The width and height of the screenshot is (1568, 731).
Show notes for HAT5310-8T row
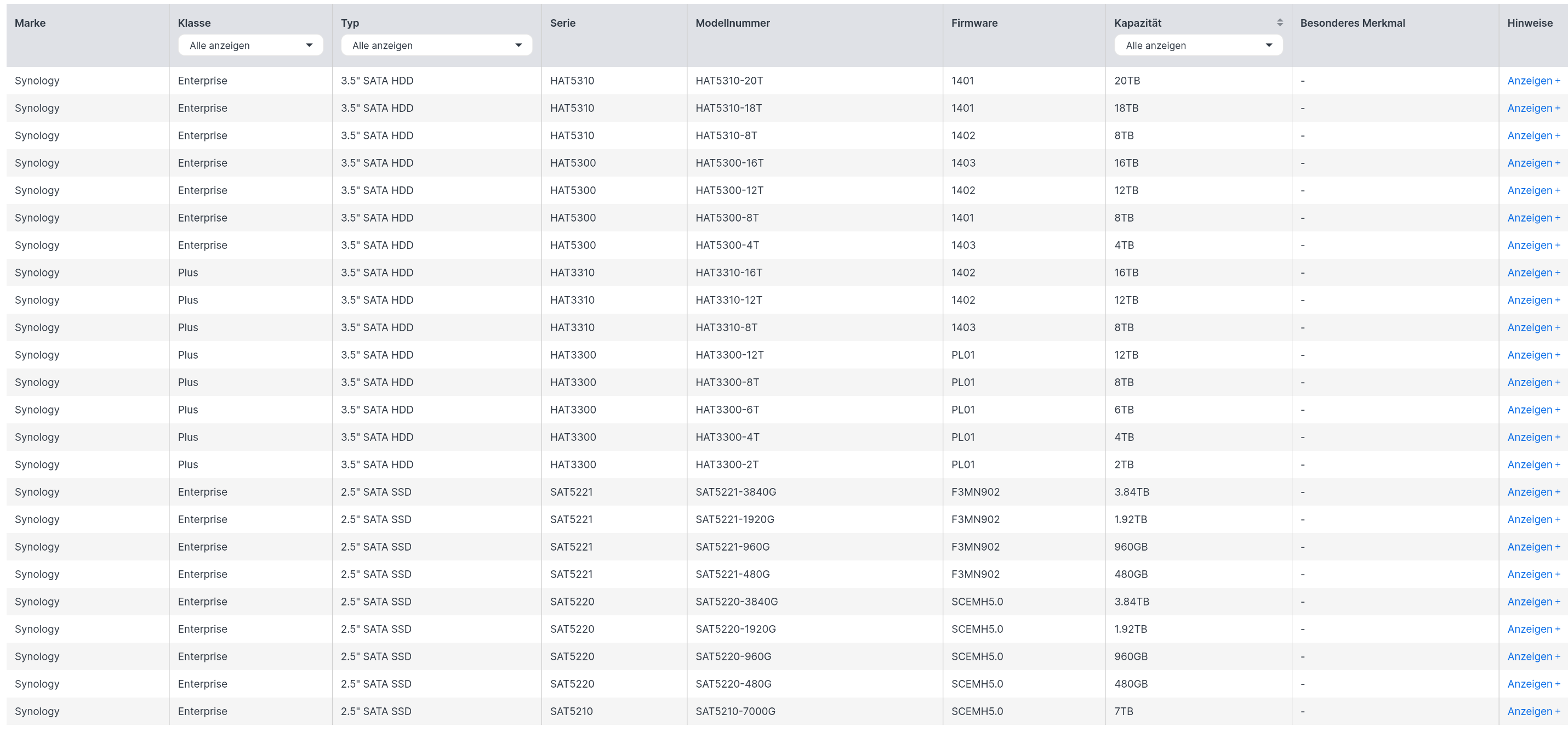[x=1533, y=135]
